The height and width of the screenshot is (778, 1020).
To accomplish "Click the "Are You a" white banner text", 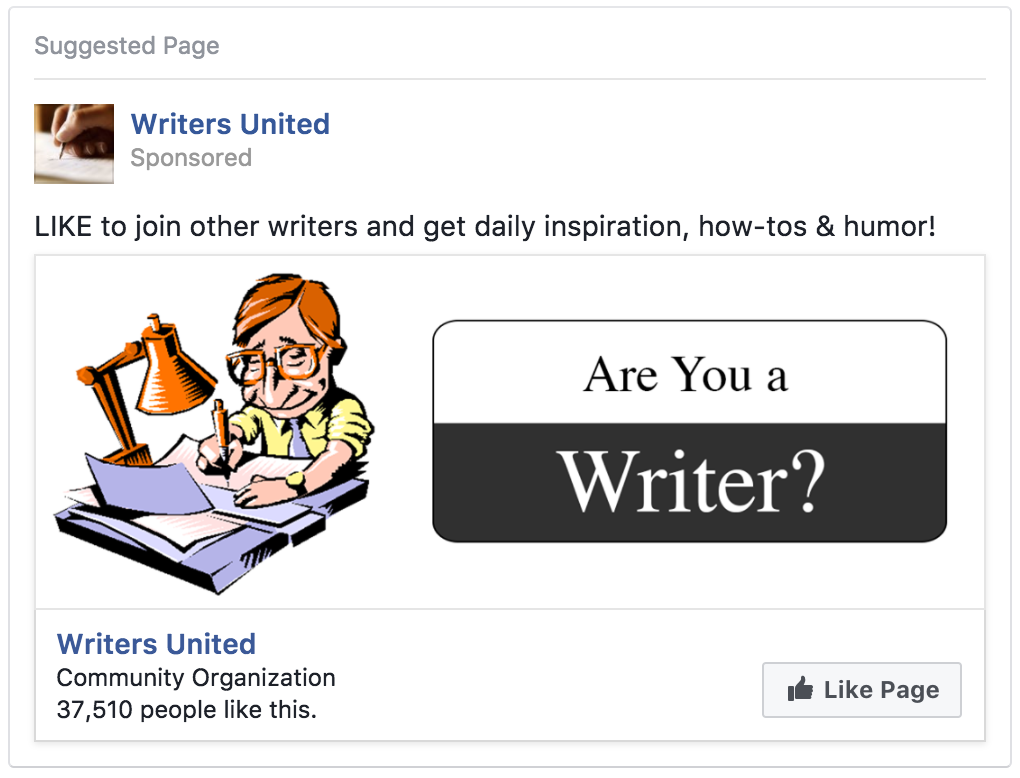I will pyautogui.click(x=687, y=375).
